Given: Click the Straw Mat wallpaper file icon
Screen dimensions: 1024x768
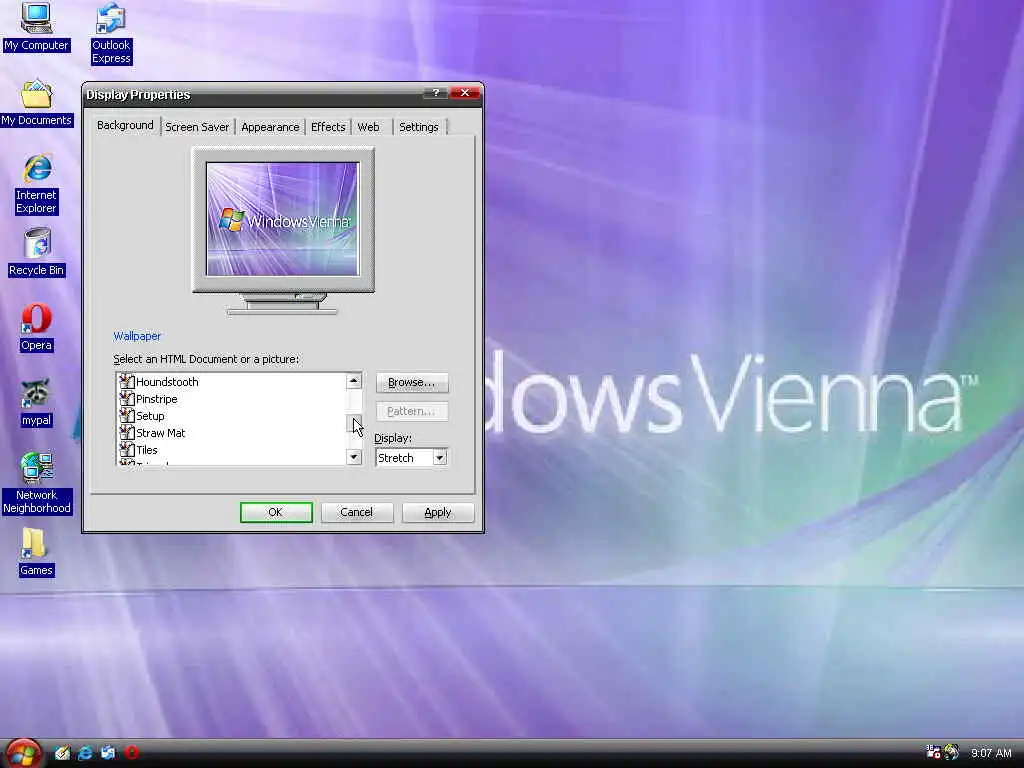Looking at the screenshot, I should point(127,432).
